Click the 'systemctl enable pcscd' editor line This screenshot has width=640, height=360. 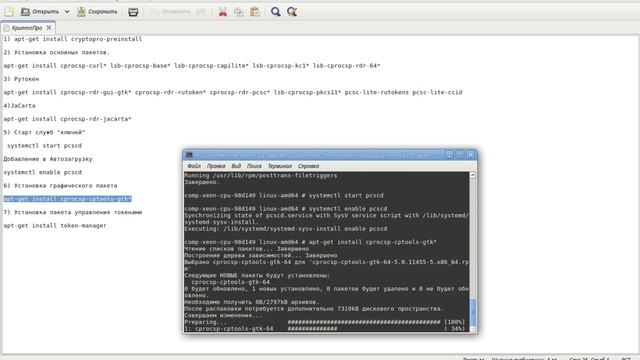click(42, 172)
